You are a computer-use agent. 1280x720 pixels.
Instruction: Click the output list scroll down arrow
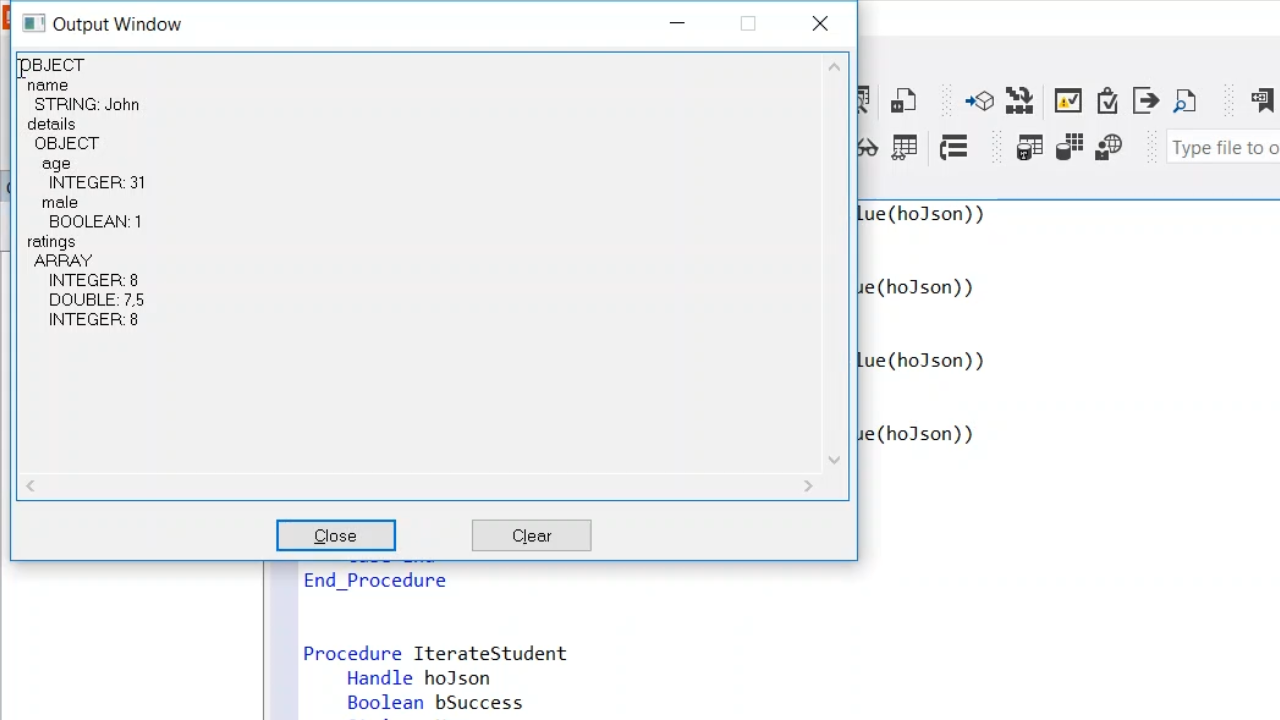pyautogui.click(x=834, y=460)
